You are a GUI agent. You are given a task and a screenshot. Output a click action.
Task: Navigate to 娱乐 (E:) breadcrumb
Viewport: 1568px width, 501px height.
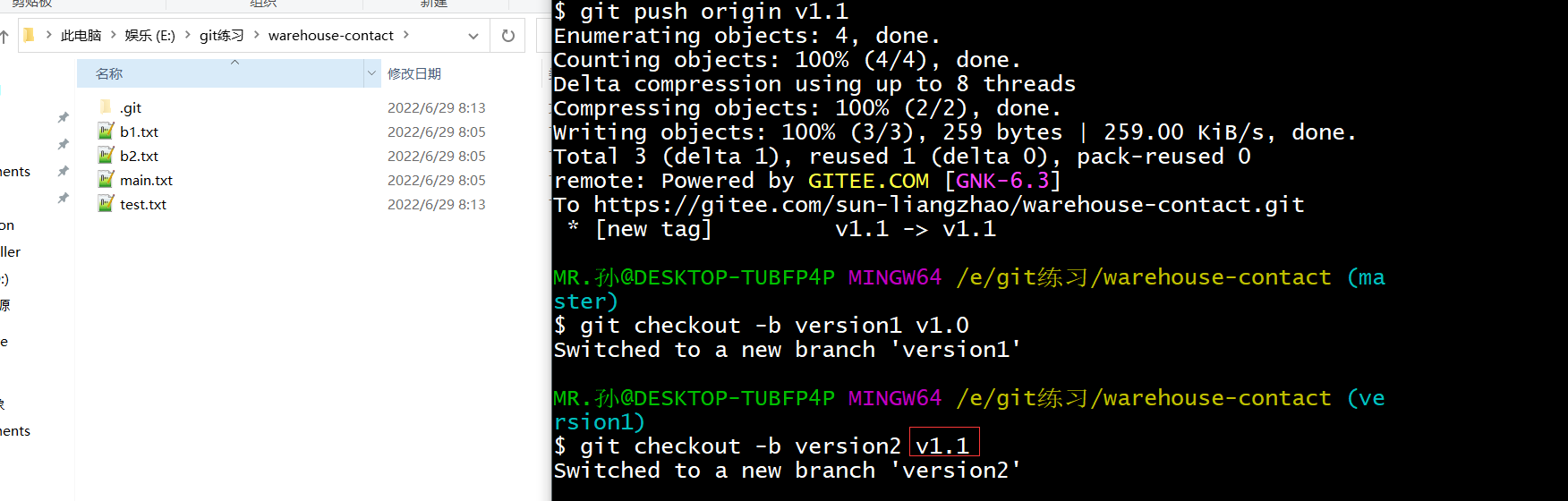pos(149,35)
